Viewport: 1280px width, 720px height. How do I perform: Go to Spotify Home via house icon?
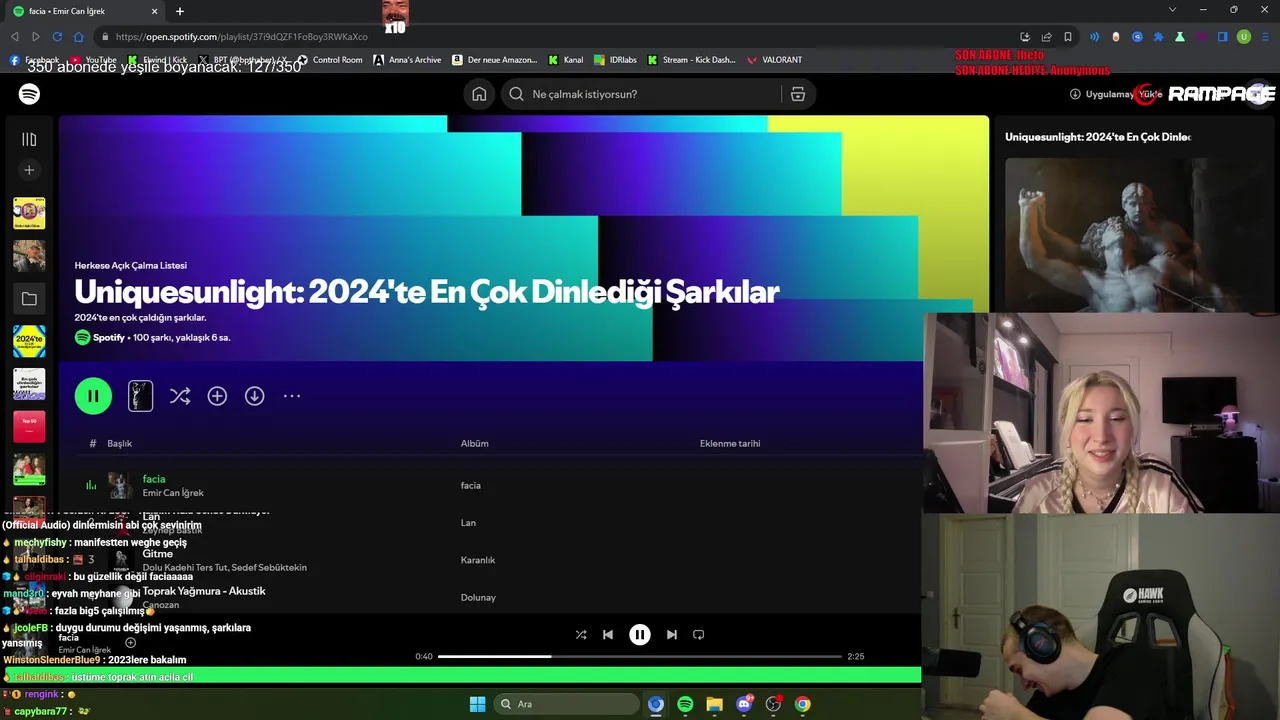[x=479, y=94]
